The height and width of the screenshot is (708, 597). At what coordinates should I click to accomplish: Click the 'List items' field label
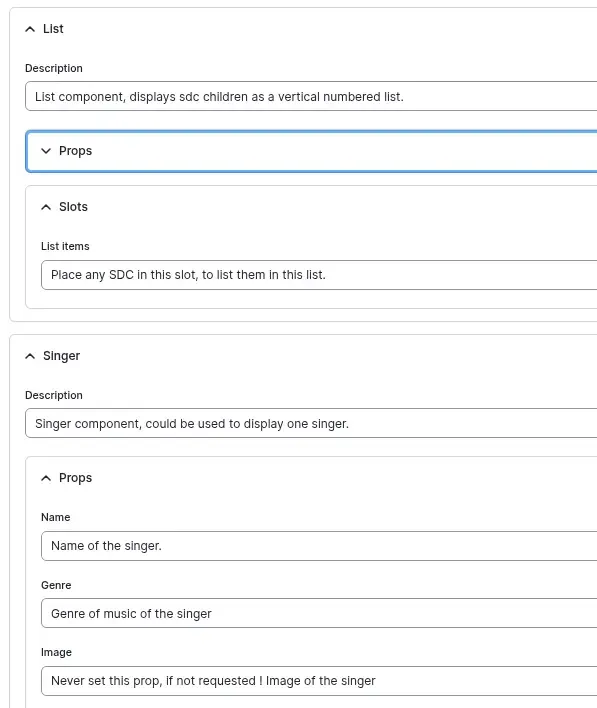tap(65, 246)
